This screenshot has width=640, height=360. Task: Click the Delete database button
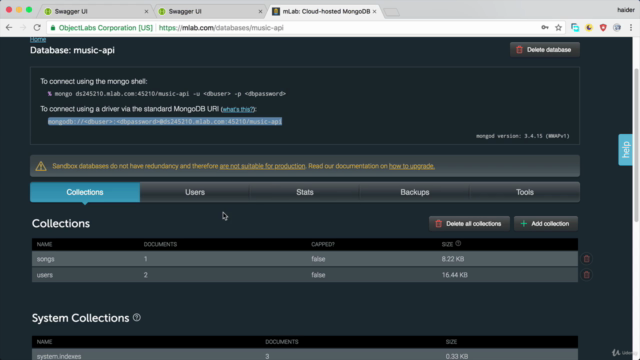pyautogui.click(x=544, y=50)
